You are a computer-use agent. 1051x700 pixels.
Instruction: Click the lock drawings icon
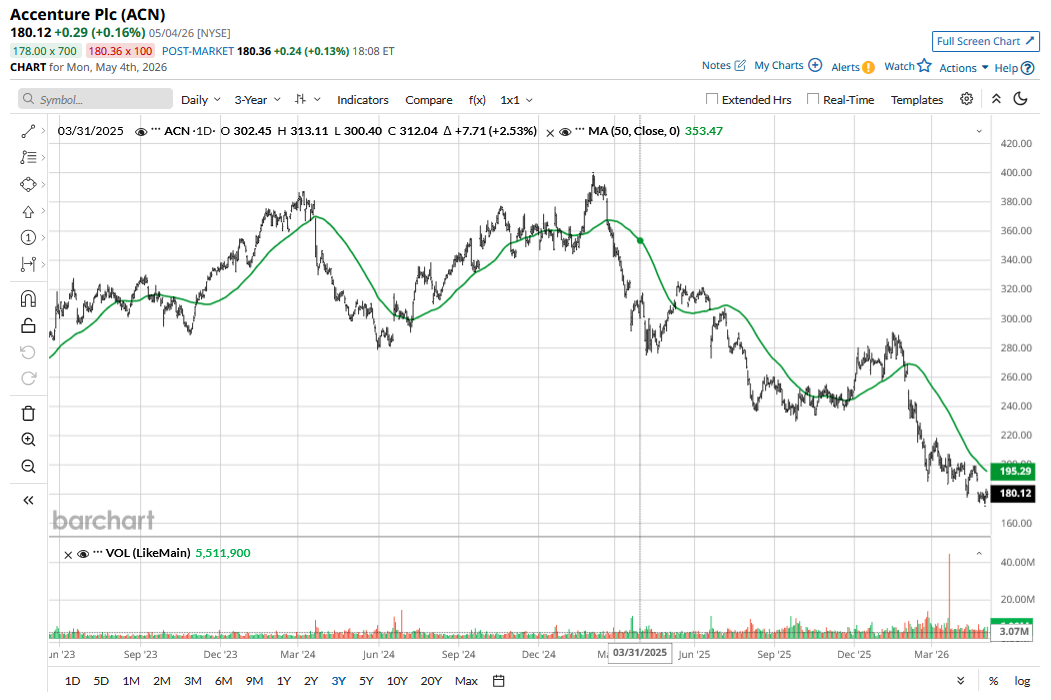coord(28,326)
